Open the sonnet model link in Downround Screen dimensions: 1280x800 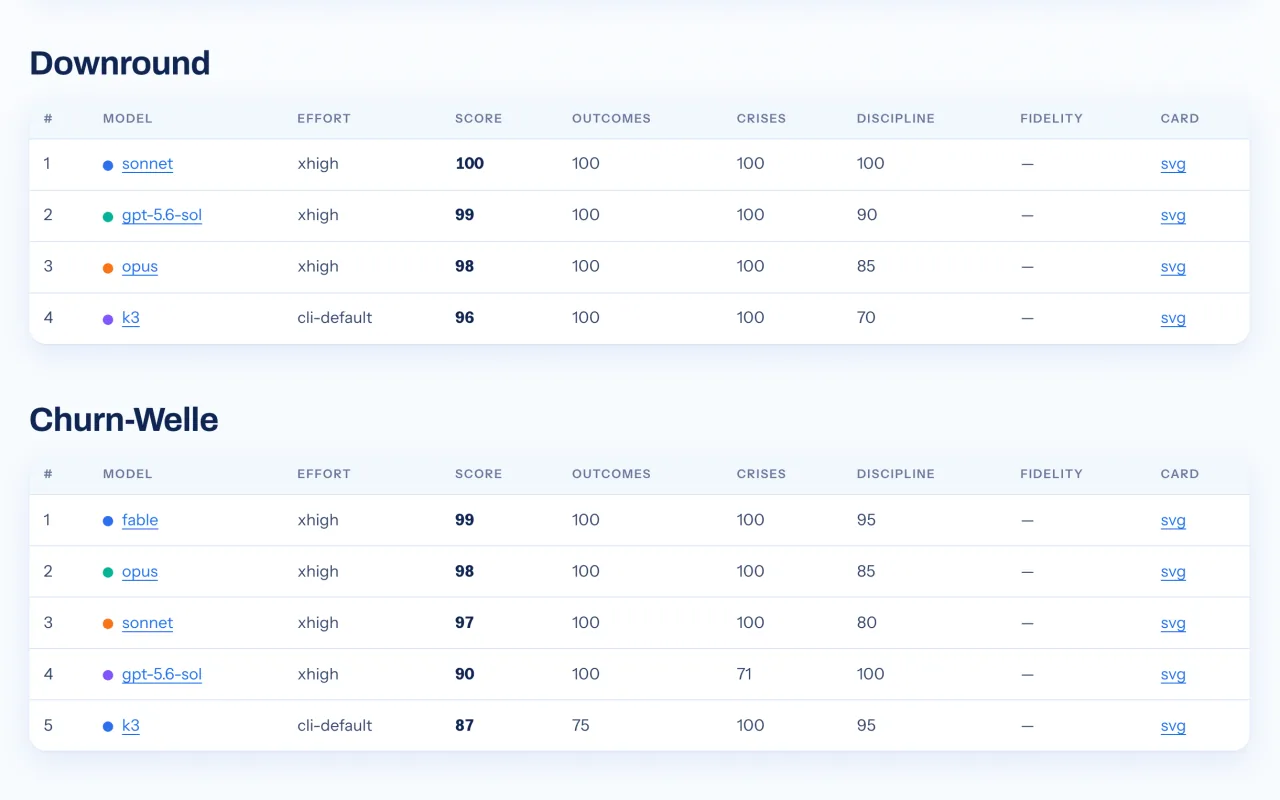(x=147, y=164)
